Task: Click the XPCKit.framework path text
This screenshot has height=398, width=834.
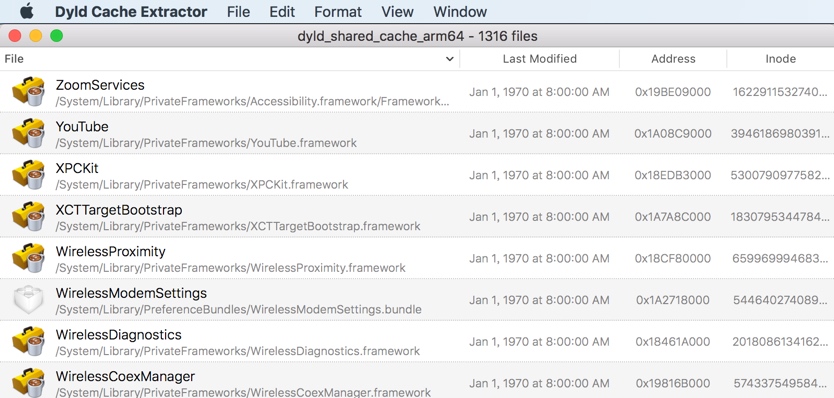Action: [x=202, y=185]
